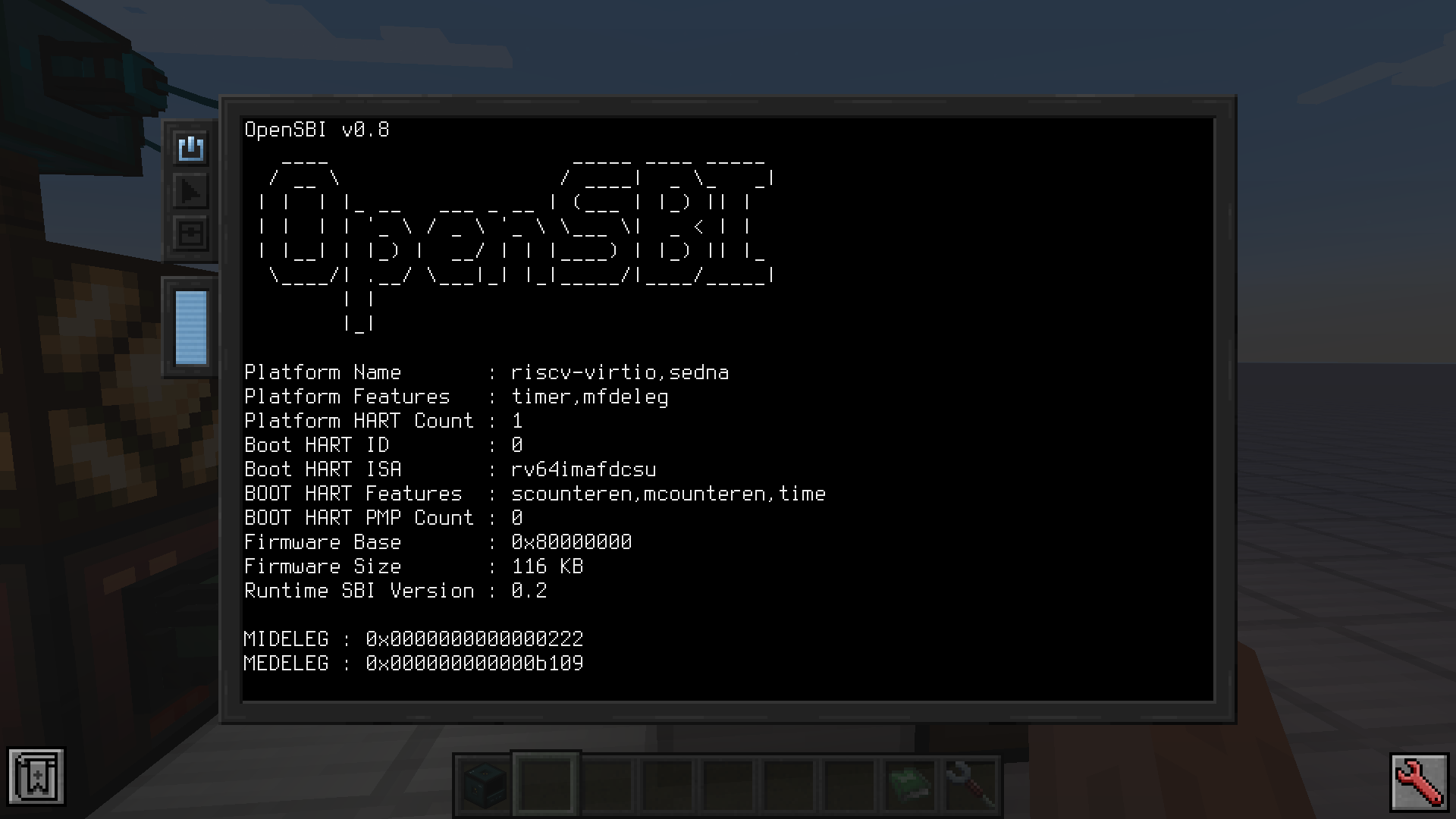
Task: Click the red wrench icon in bottom-right corner
Action: (1419, 782)
